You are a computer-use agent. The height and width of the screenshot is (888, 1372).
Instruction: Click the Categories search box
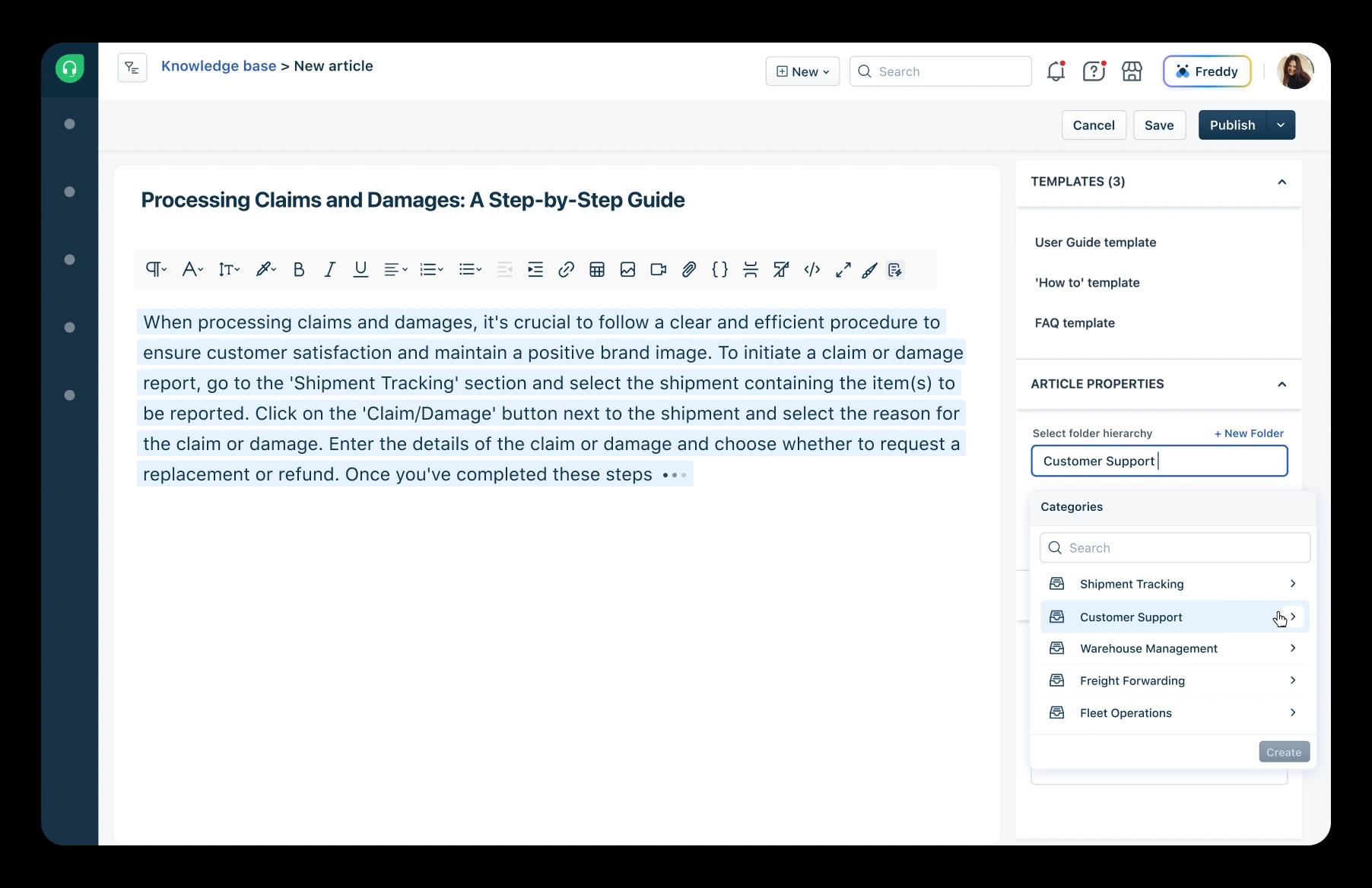1175,547
